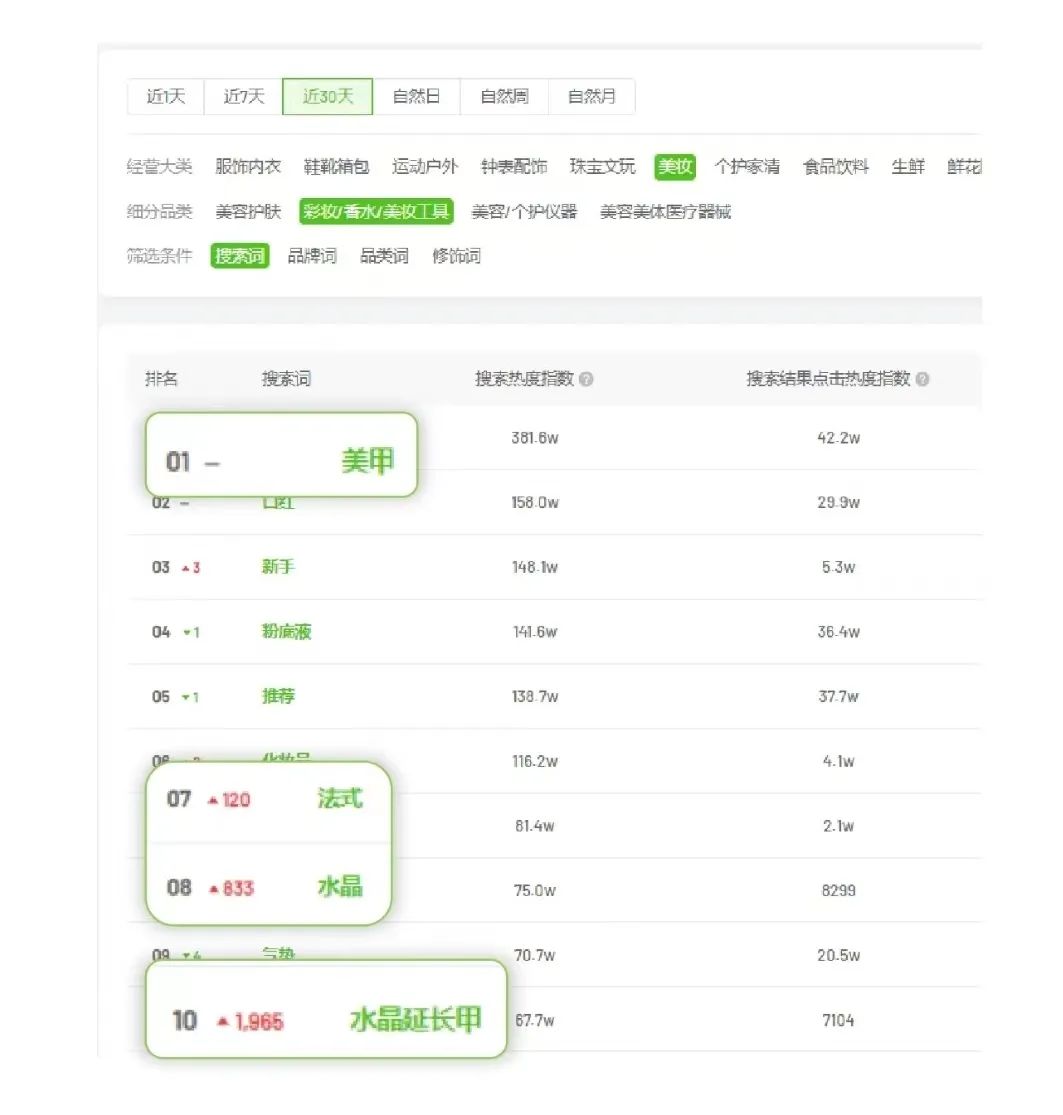Click the 搜索结果点击热度指数 column header
This screenshot has height=1115, width=1063.
coord(828,378)
